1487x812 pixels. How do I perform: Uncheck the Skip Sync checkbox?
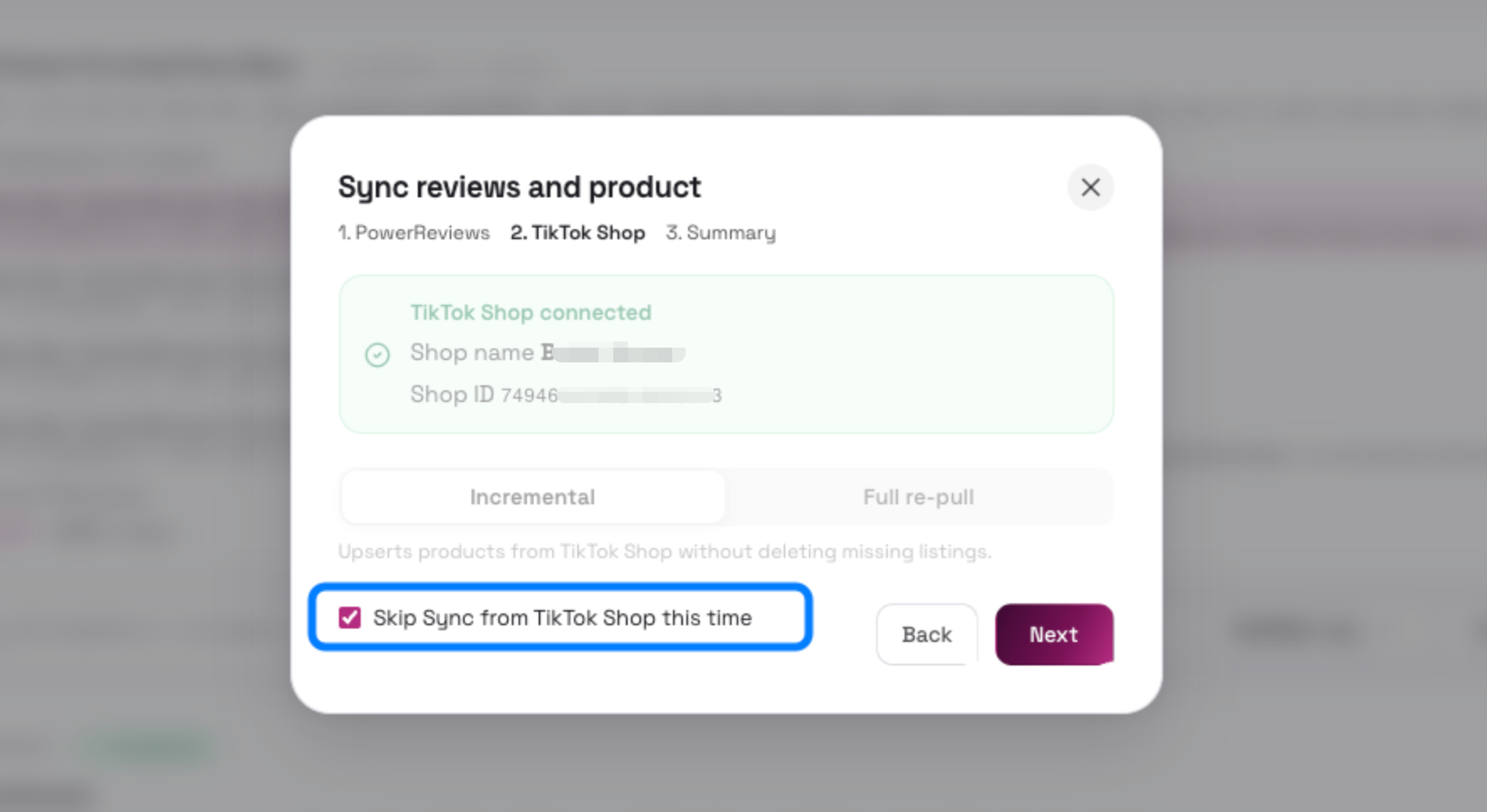point(350,617)
